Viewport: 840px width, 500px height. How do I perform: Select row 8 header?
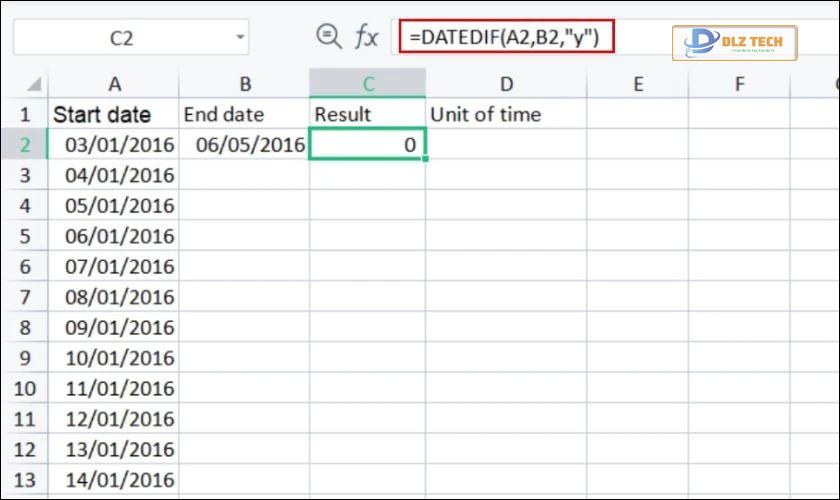pos(25,327)
